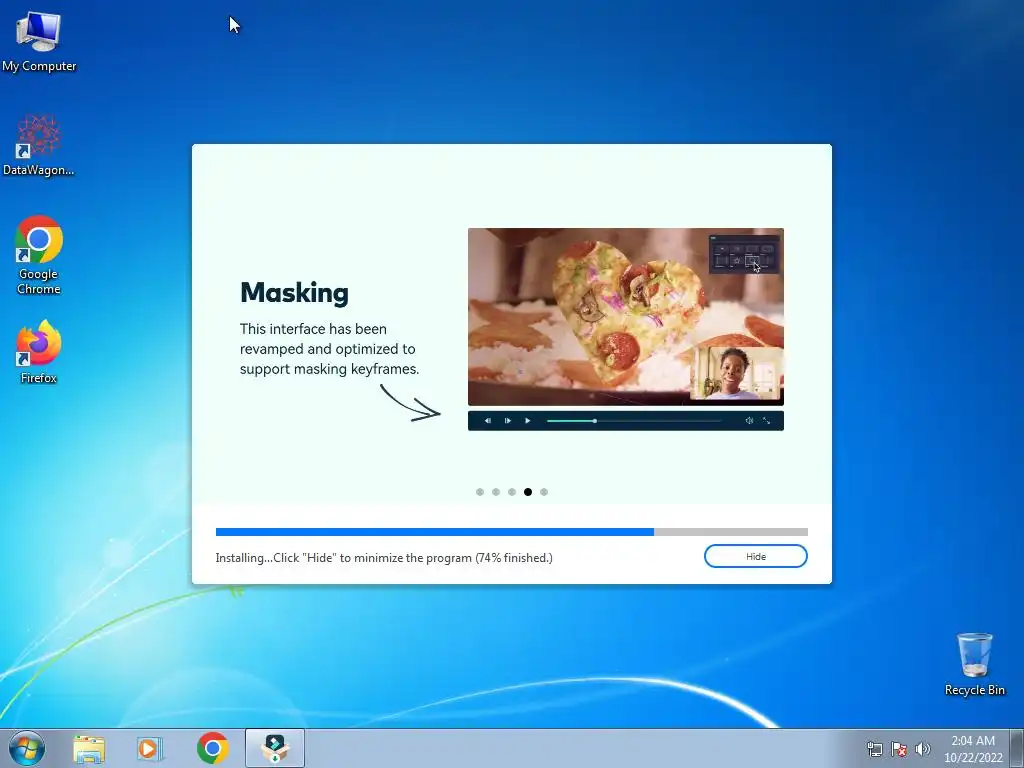Open the volume speaker tray icon
Image resolution: width=1024 pixels, height=768 pixels.
point(923,749)
